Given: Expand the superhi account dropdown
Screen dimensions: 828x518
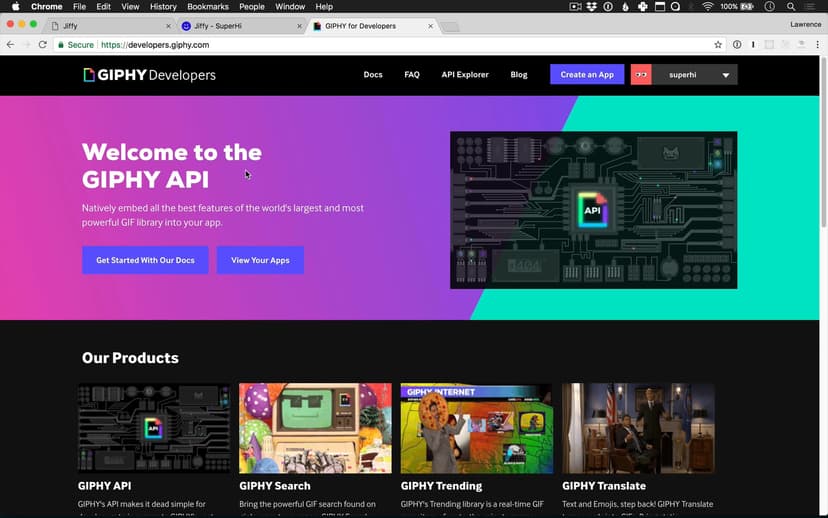Looking at the screenshot, I should pyautogui.click(x=725, y=75).
